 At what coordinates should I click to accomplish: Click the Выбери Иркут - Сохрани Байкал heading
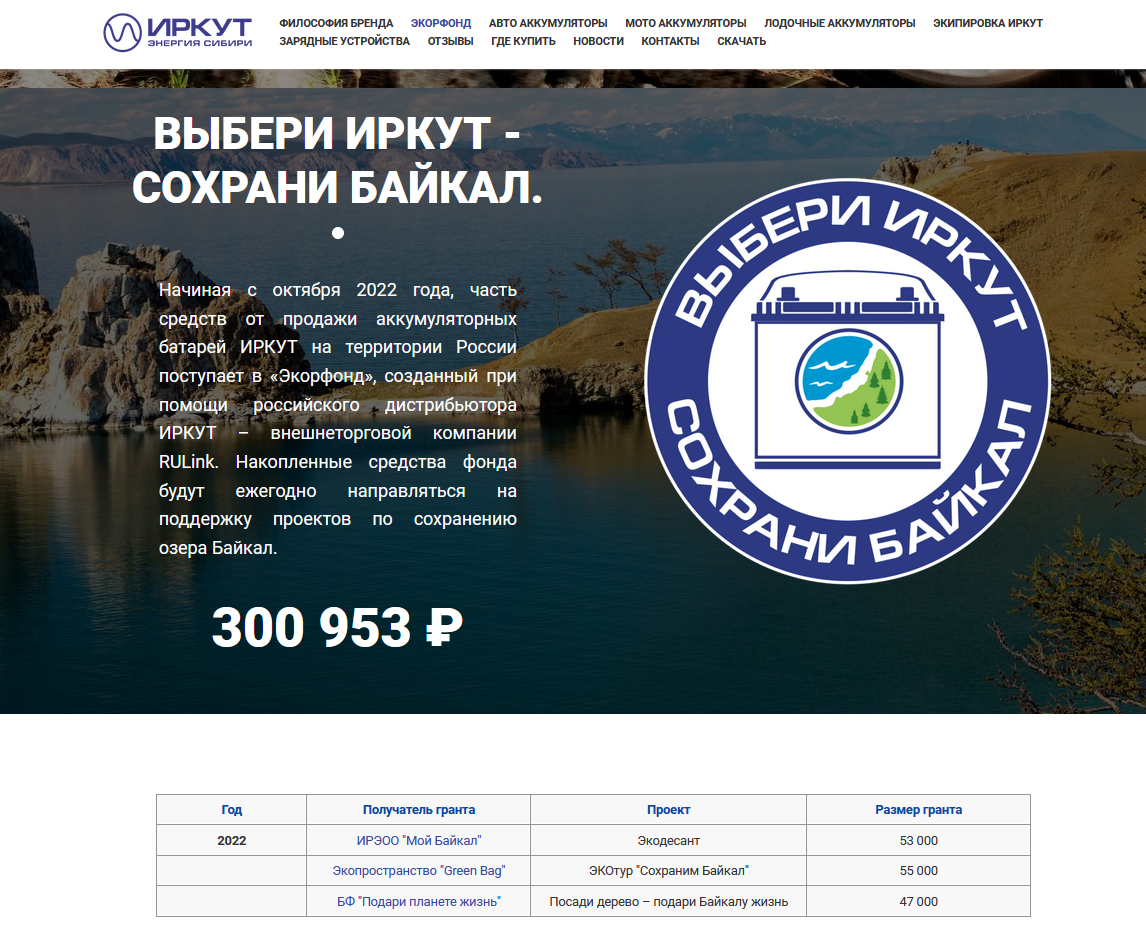coord(337,161)
